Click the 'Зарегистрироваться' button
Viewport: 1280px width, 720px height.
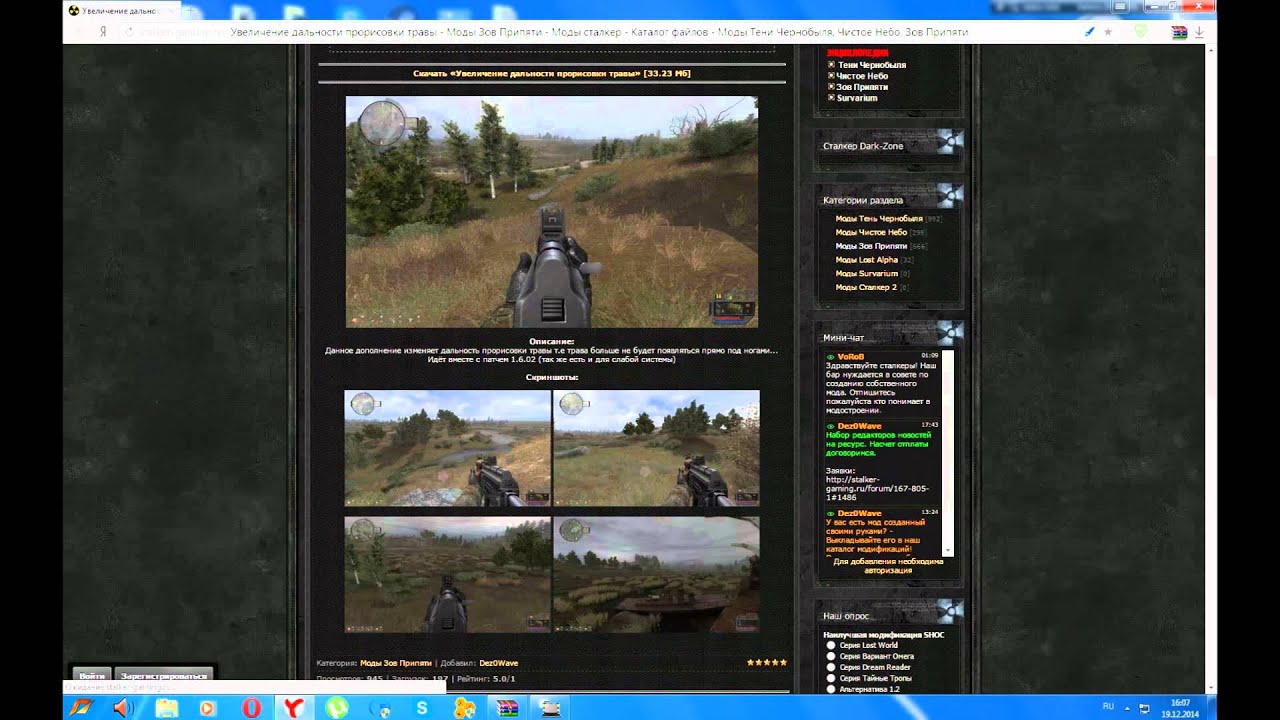click(164, 676)
